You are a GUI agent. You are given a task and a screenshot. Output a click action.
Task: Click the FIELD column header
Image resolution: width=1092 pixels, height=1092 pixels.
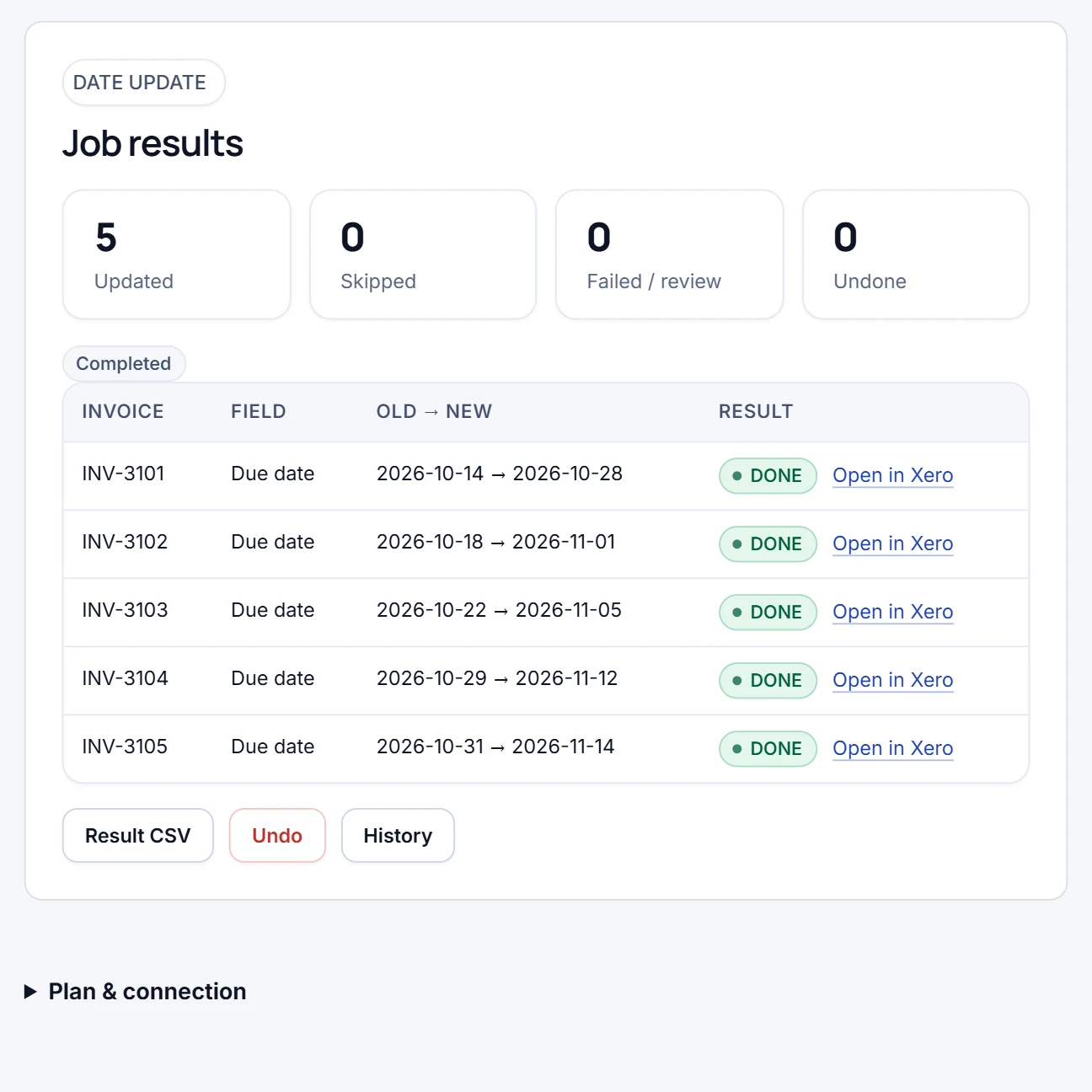(x=259, y=411)
